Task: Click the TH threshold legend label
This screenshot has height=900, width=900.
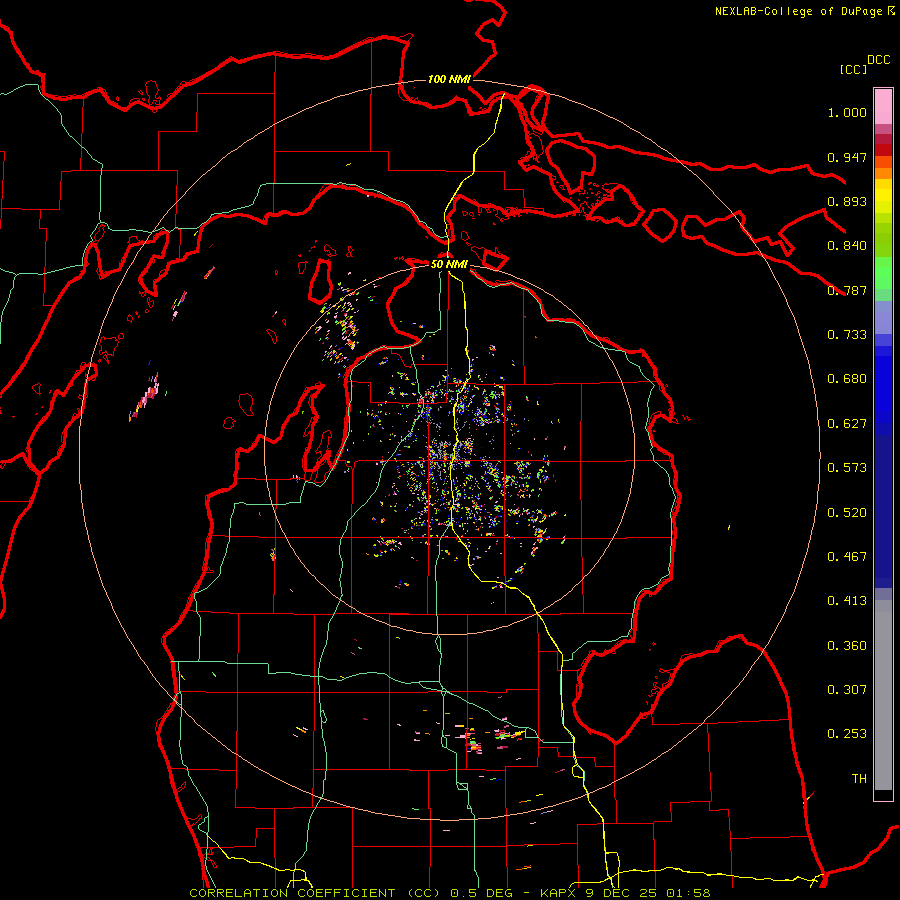Action: (x=859, y=779)
